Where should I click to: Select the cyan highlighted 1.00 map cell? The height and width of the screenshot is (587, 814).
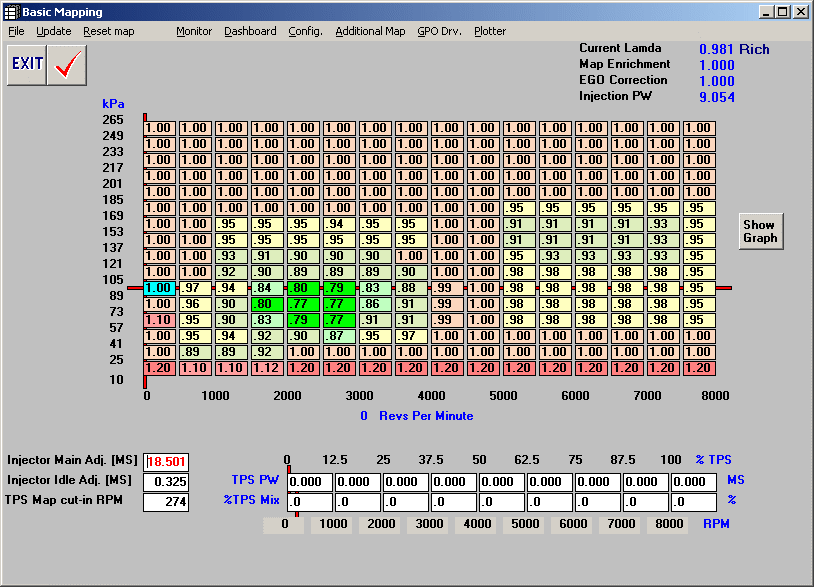point(159,288)
